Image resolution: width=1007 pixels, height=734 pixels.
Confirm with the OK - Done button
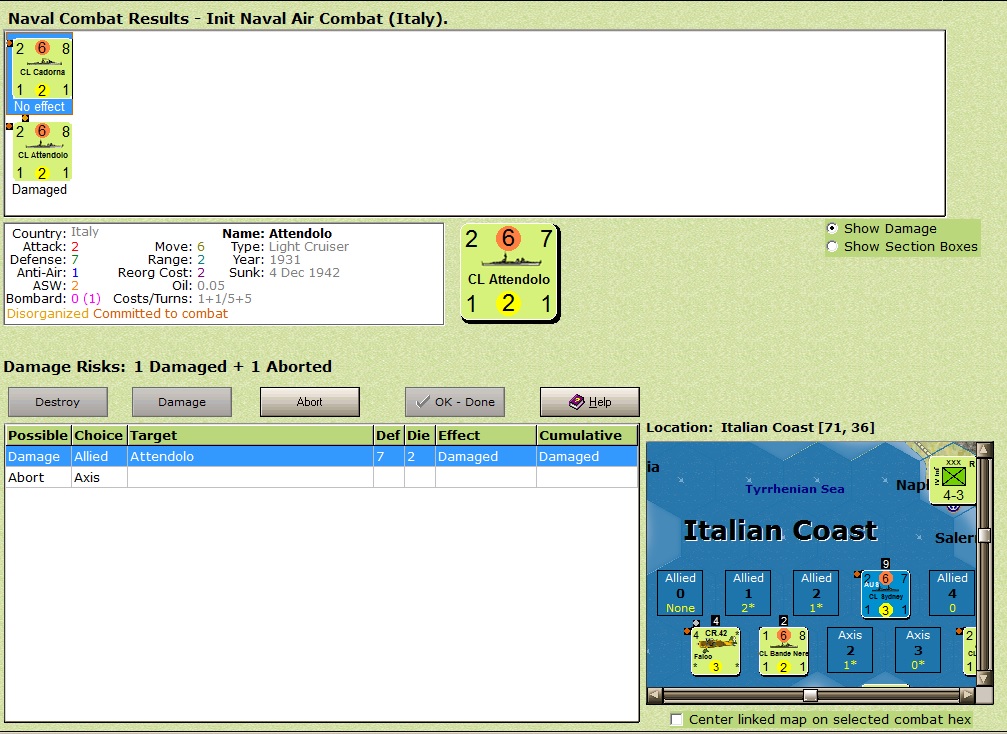(455, 402)
